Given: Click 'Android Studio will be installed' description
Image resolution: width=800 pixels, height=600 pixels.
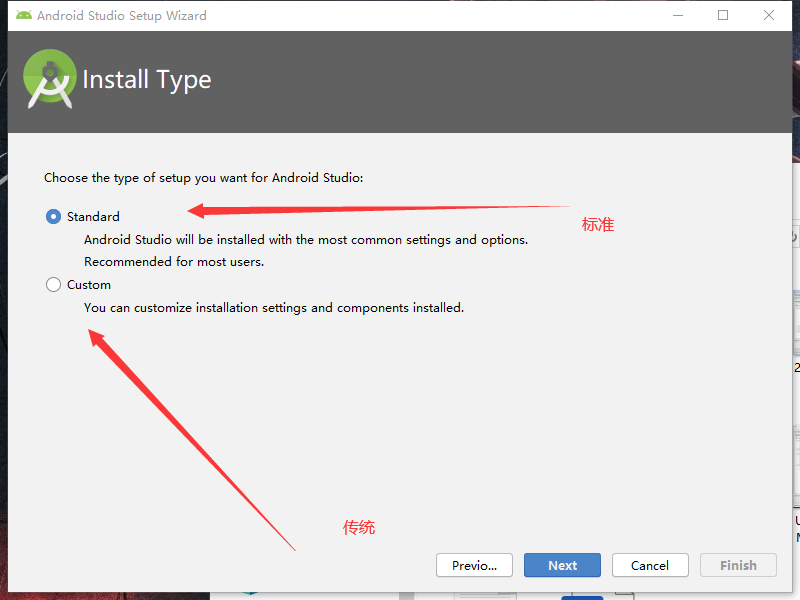Looking at the screenshot, I should pos(306,240).
